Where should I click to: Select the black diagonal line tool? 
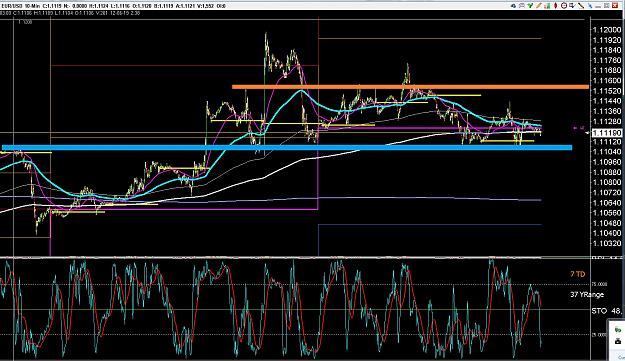(581, 6)
